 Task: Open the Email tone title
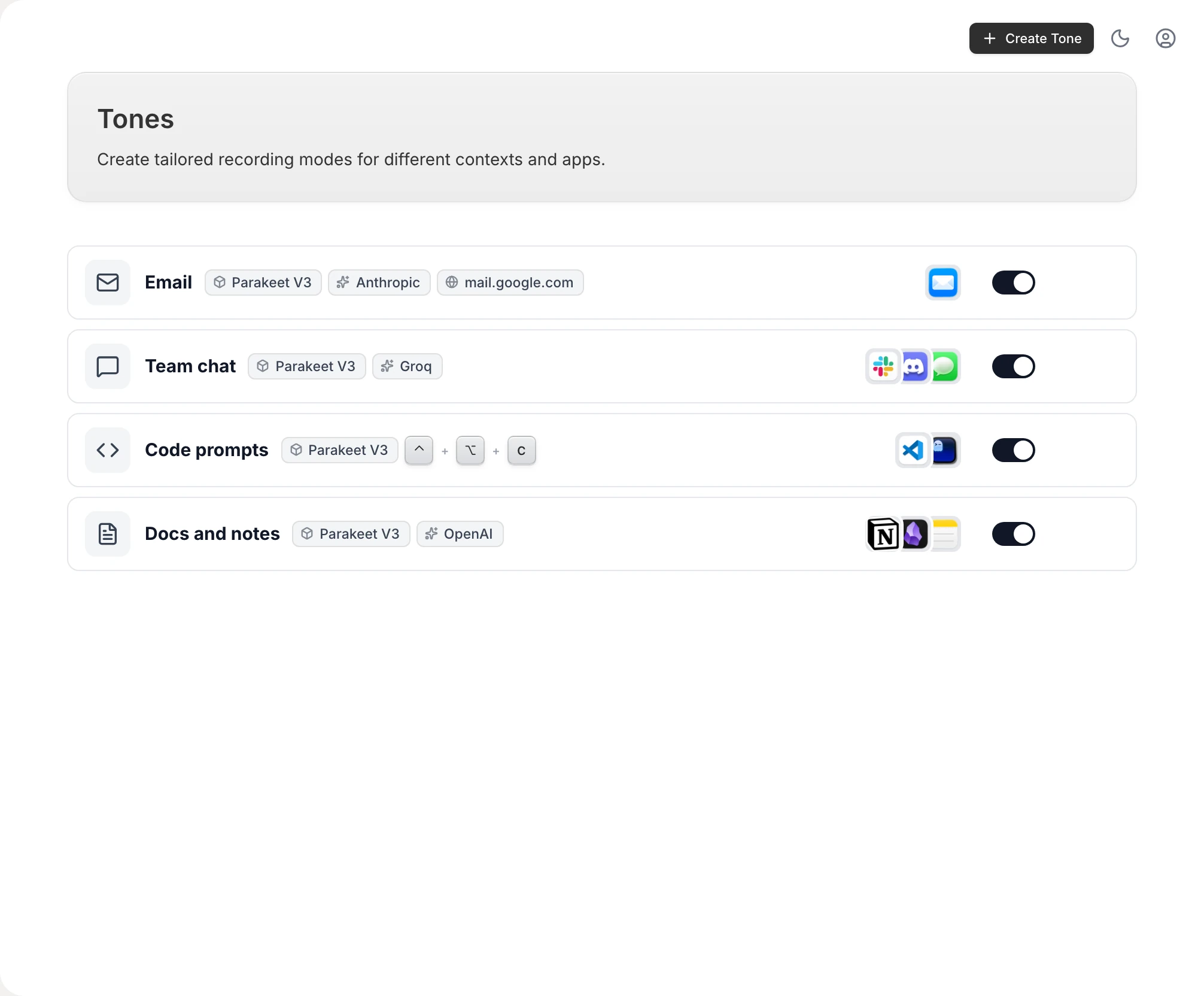click(168, 283)
